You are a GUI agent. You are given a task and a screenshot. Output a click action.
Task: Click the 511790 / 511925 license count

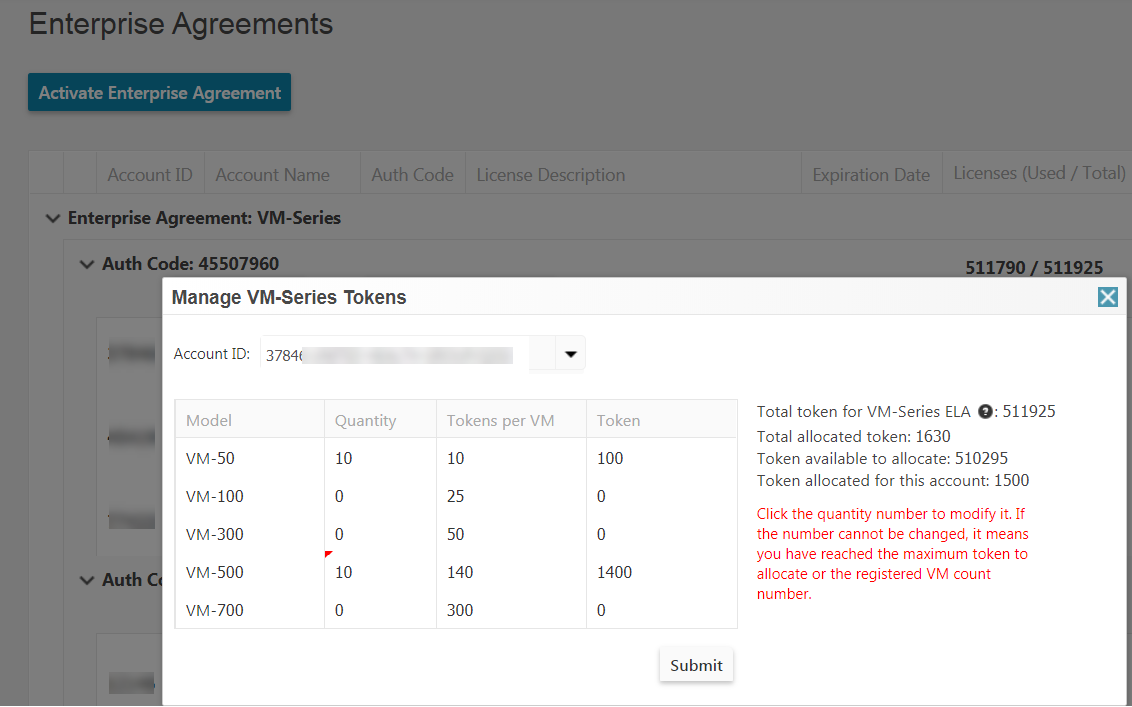[1034, 268]
